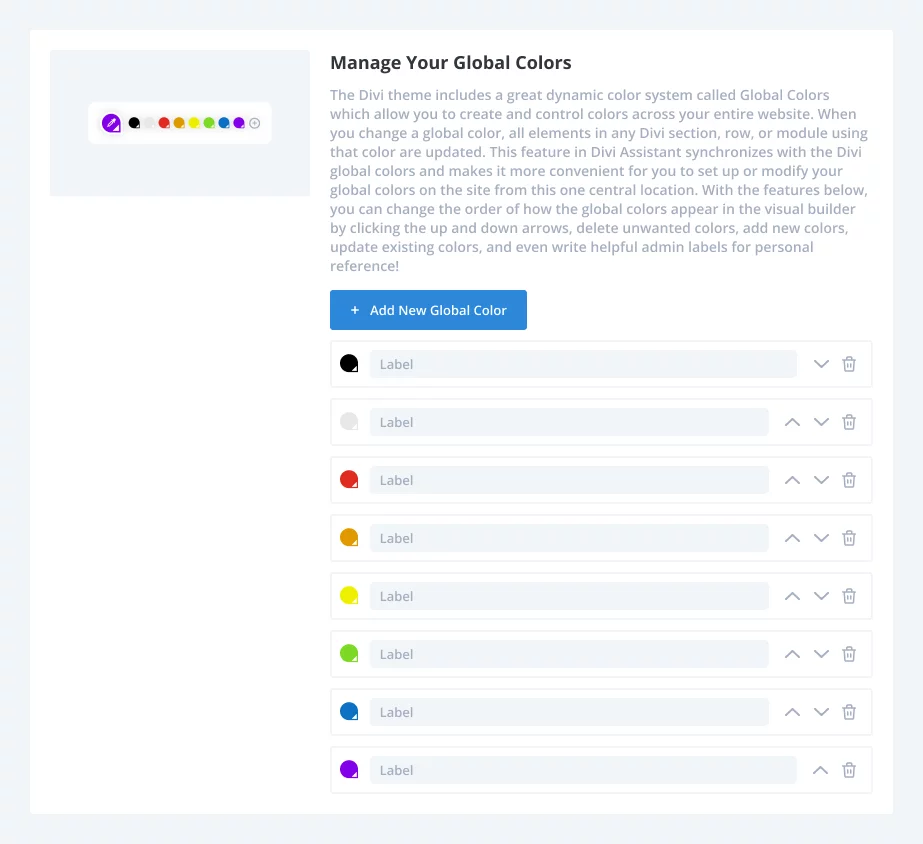This screenshot has width=923, height=844.
Task: Move the yellow color down
Action: (821, 596)
